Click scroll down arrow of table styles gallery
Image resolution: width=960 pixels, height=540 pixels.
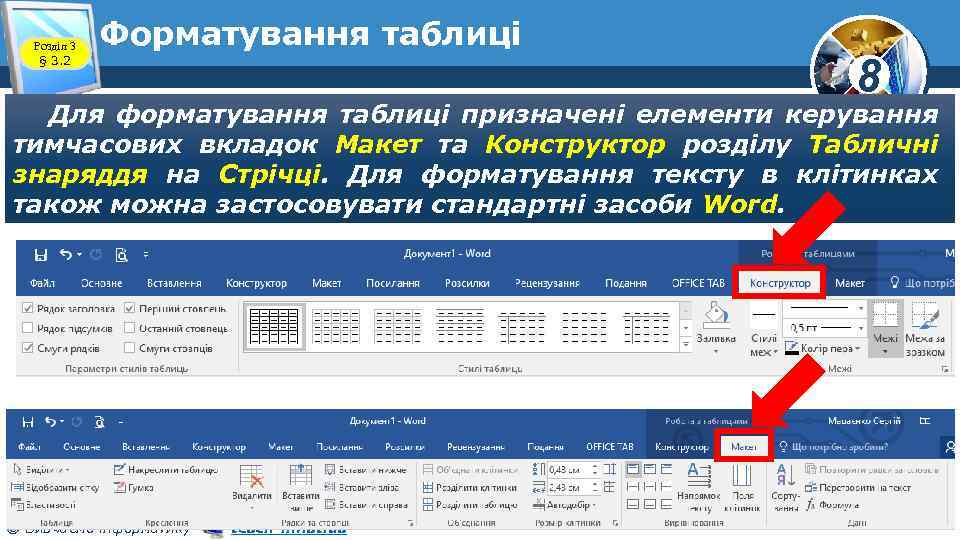click(x=686, y=328)
